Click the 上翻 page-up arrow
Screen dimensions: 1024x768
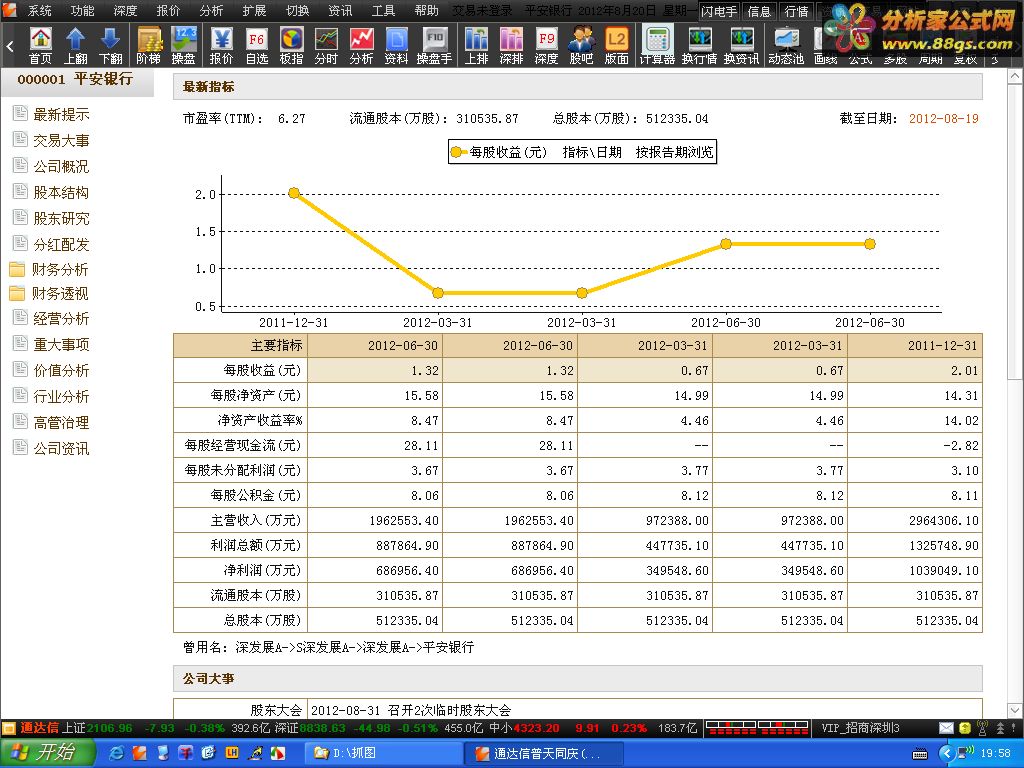(x=76, y=45)
